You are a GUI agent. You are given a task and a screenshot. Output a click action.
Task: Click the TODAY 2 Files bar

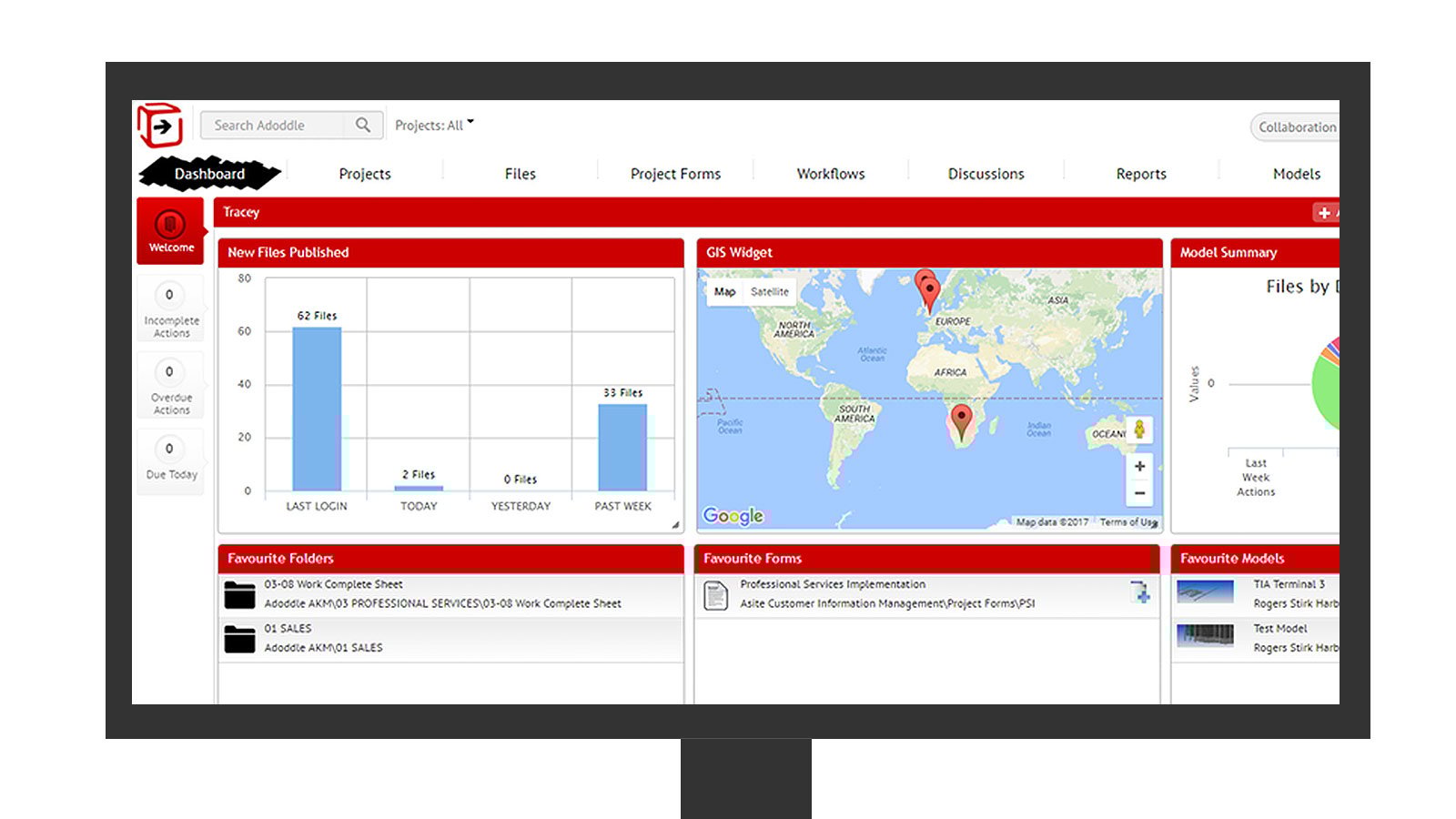click(x=419, y=489)
